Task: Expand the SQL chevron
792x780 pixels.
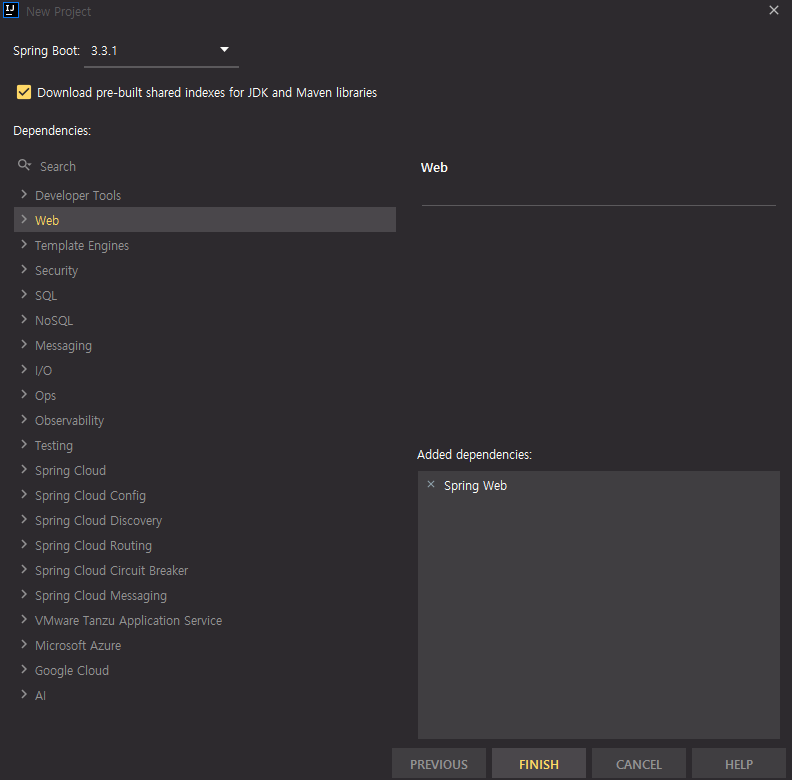Action: [x=24, y=295]
